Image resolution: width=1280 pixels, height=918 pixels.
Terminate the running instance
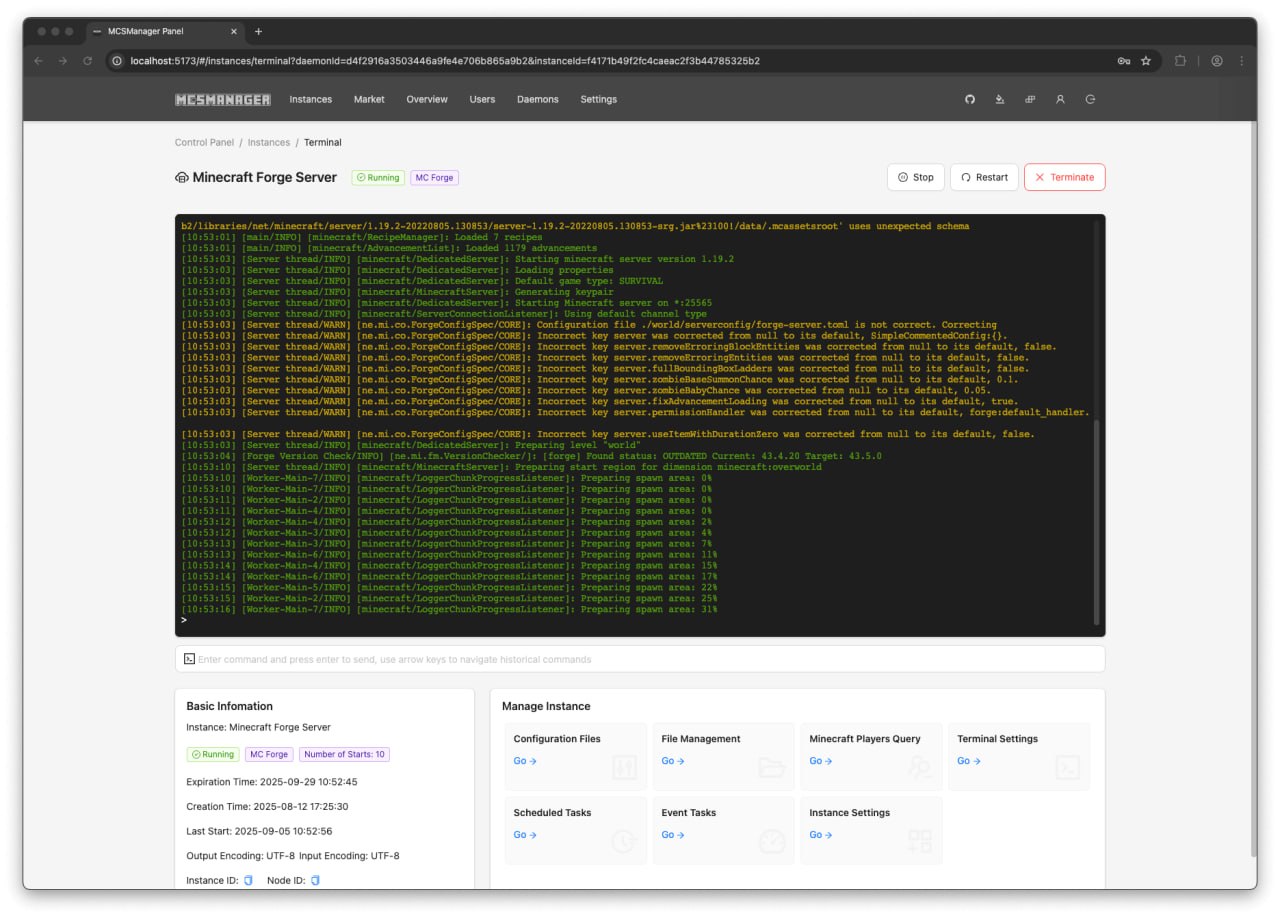1064,177
